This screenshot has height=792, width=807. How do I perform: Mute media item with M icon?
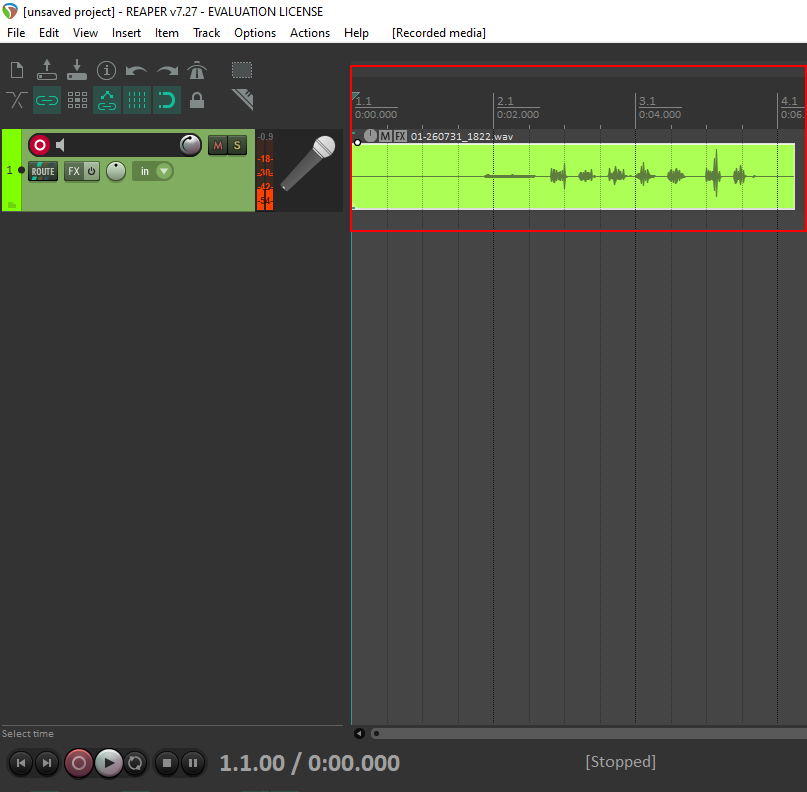[x=385, y=136]
